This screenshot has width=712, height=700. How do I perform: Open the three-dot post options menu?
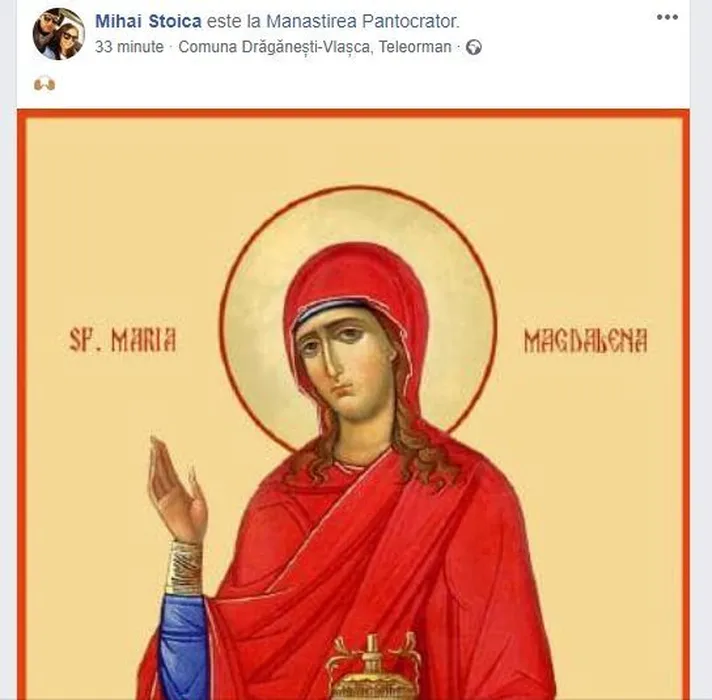tap(667, 17)
